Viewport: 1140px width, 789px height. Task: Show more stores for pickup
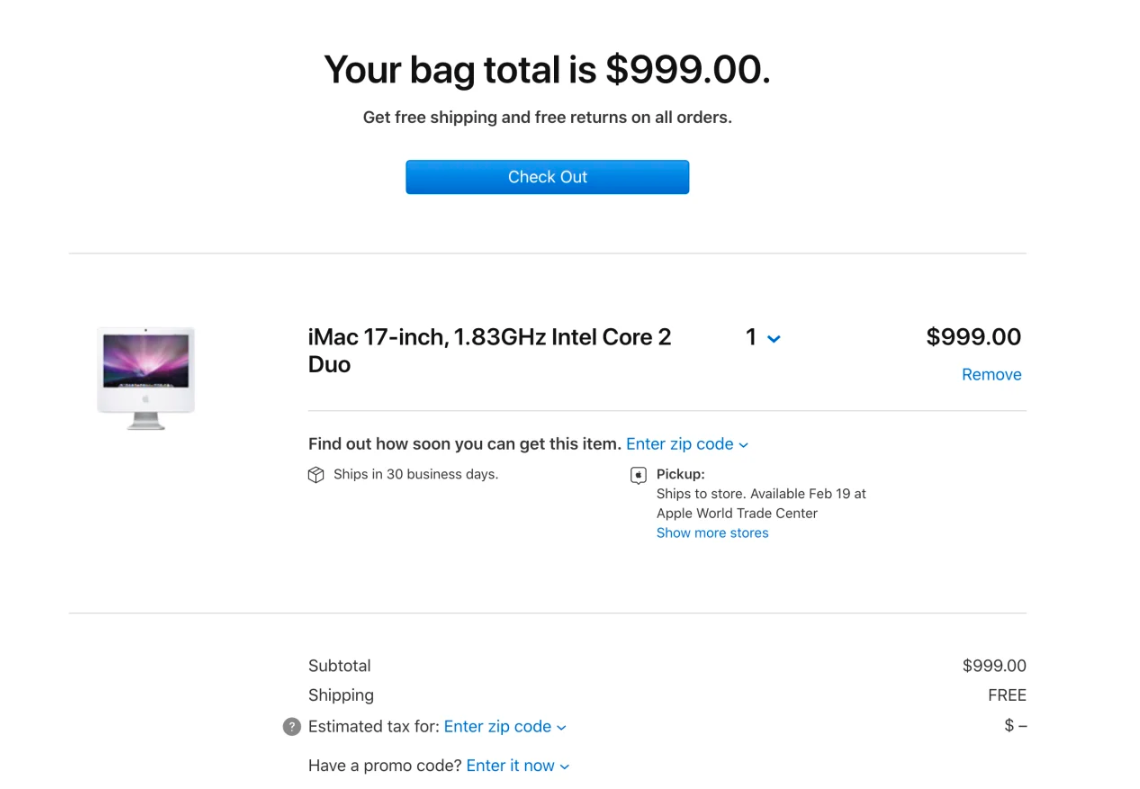click(712, 532)
